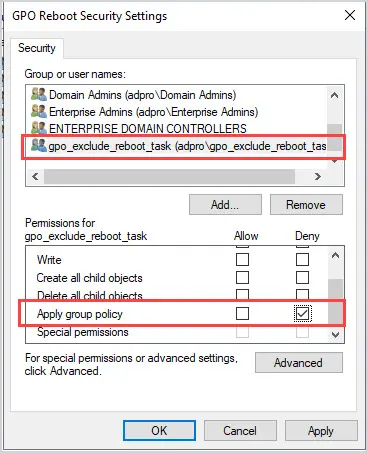Select the Enterprise Admins group icon
The width and height of the screenshot is (368, 453).
click(39, 111)
